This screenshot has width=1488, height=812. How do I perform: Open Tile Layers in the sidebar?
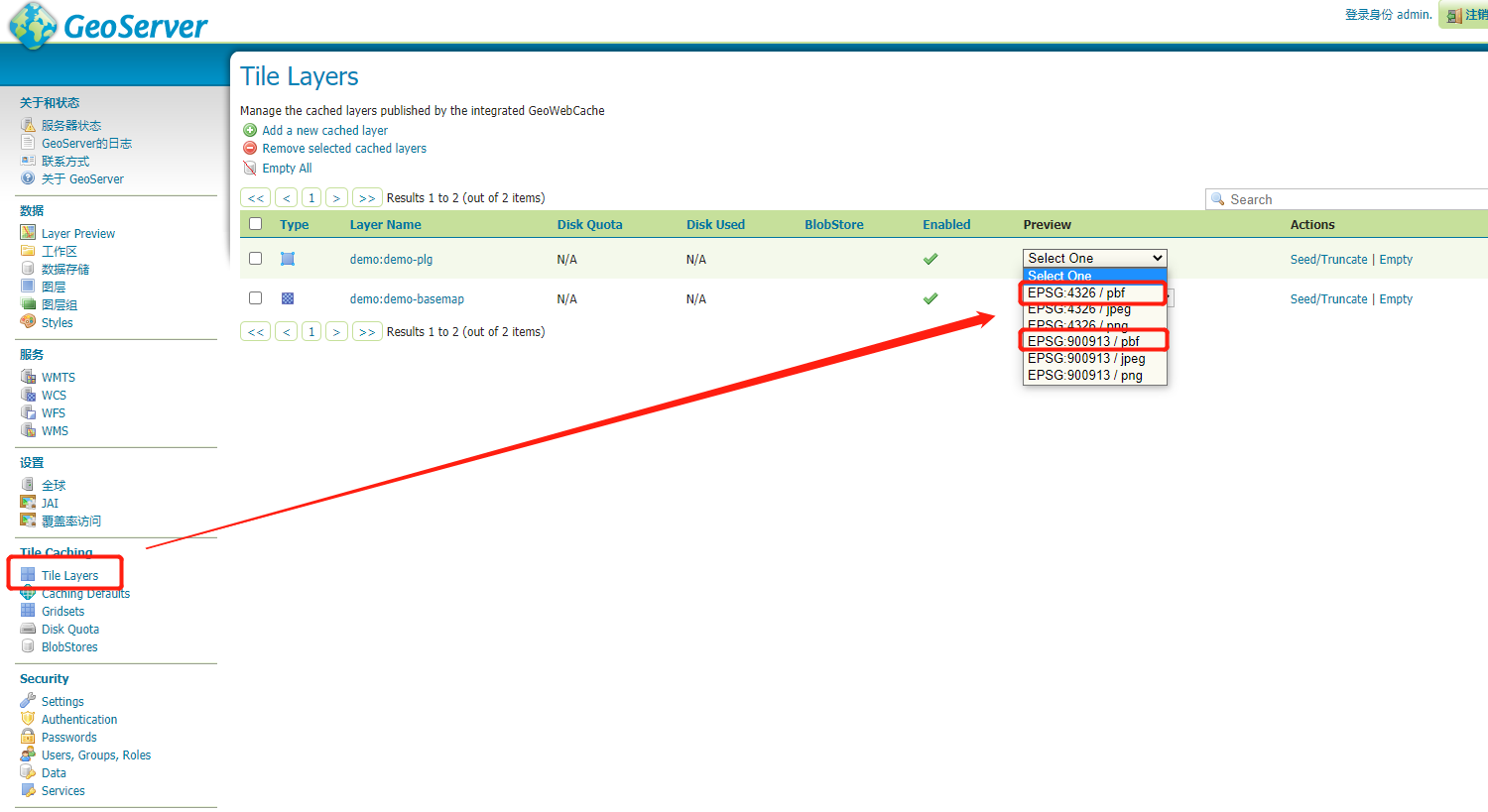(69, 576)
